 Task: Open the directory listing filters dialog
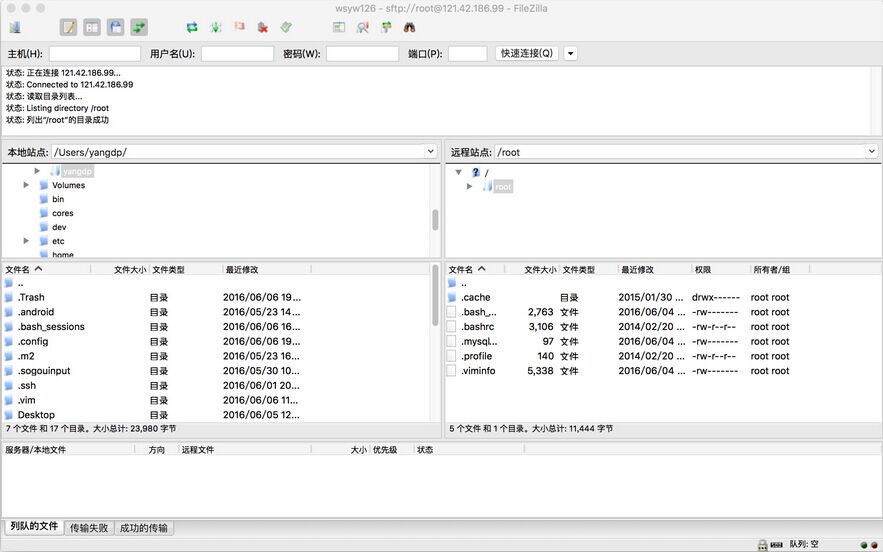[339, 27]
